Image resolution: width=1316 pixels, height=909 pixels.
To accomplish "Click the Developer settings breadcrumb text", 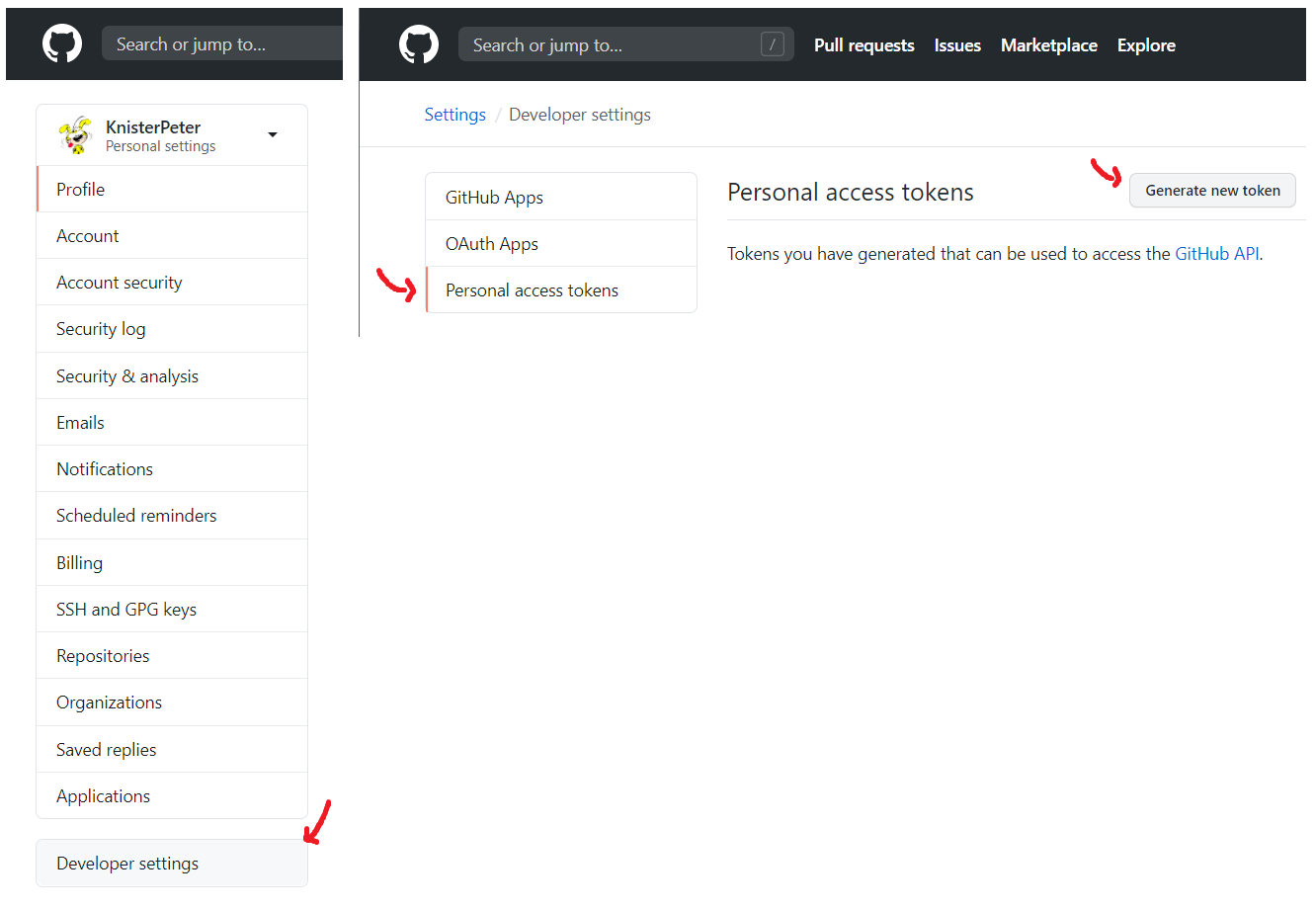I will (x=580, y=115).
